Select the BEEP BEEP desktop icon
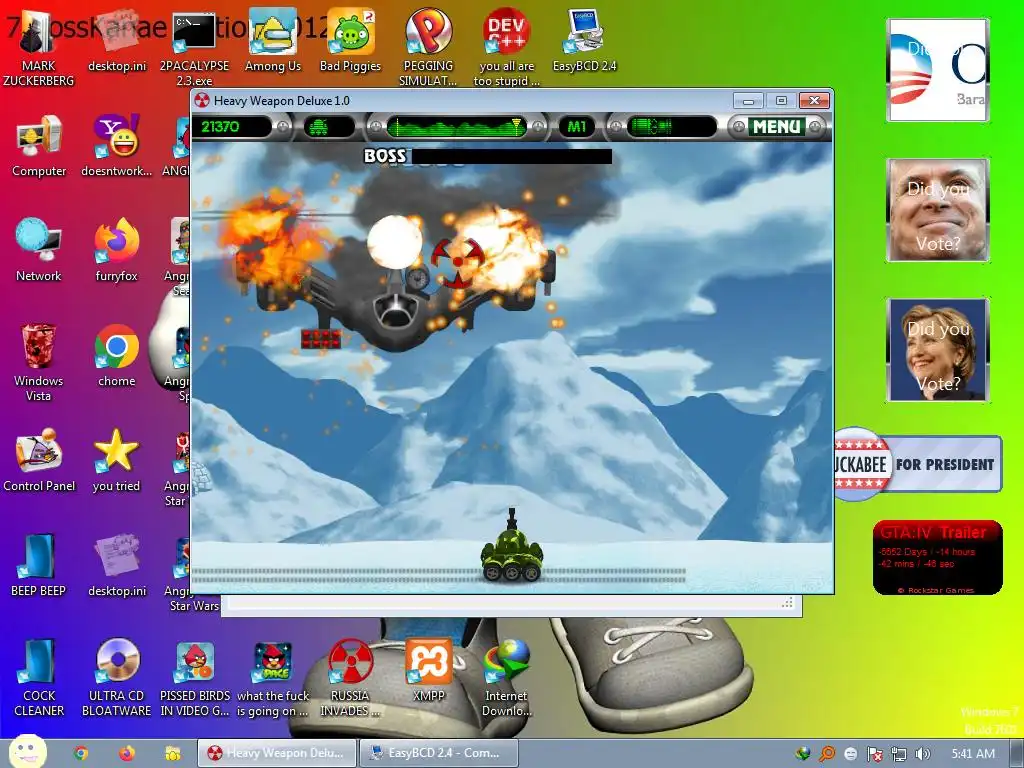This screenshot has height=768, width=1024. tap(39, 566)
